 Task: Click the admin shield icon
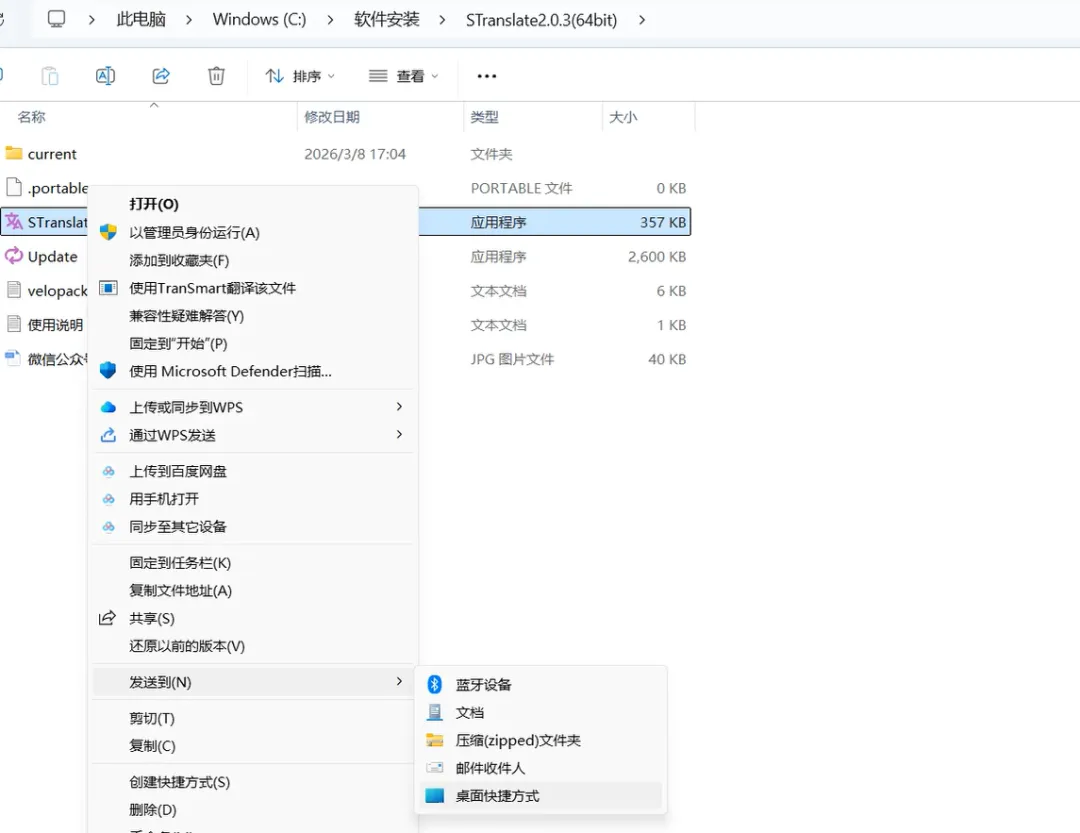tap(108, 232)
